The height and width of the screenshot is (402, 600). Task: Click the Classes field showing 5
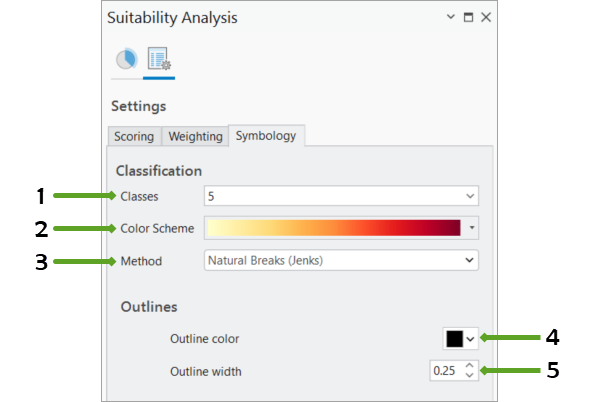[330, 196]
